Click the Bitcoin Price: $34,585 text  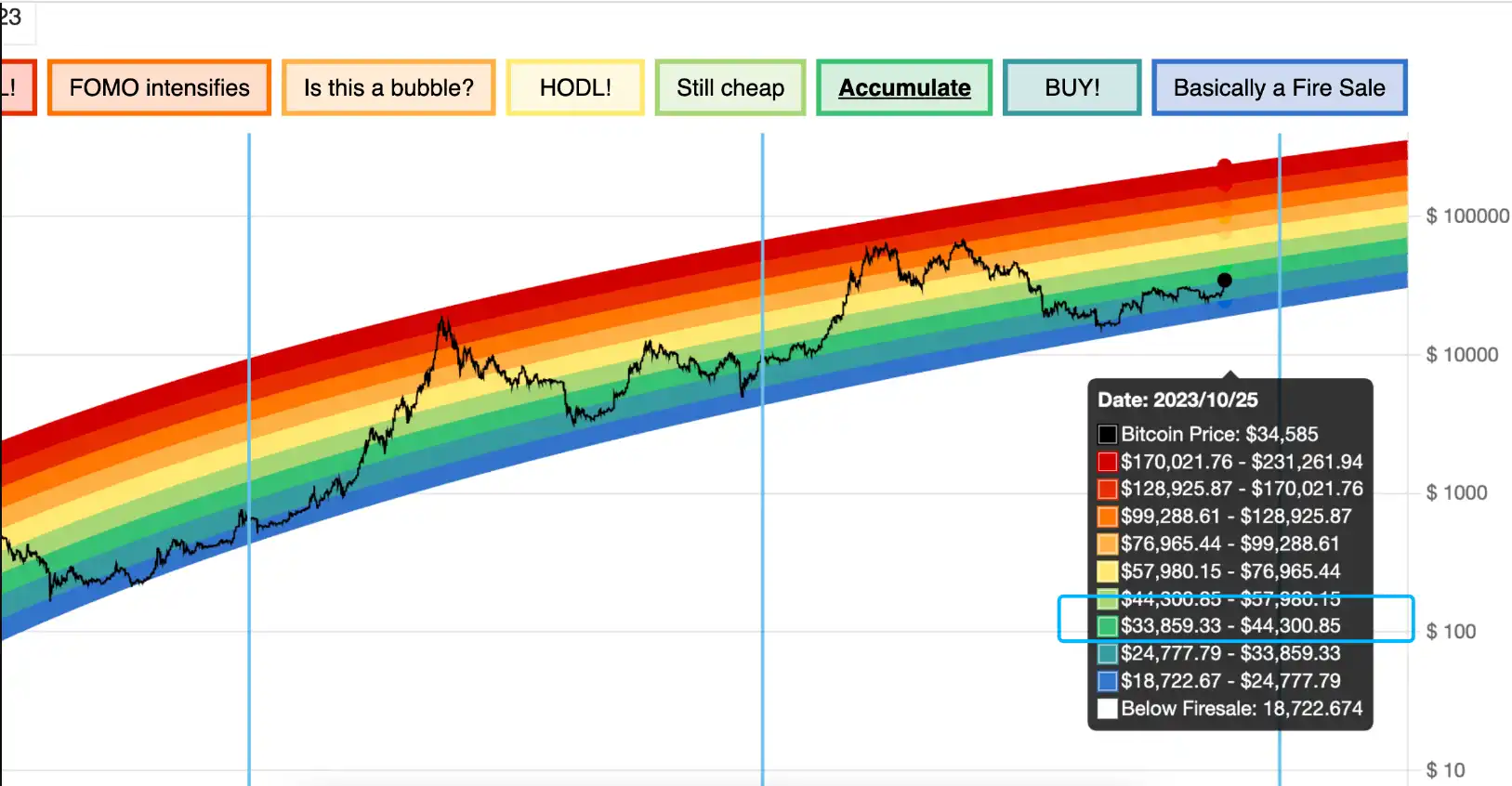click(x=1219, y=434)
